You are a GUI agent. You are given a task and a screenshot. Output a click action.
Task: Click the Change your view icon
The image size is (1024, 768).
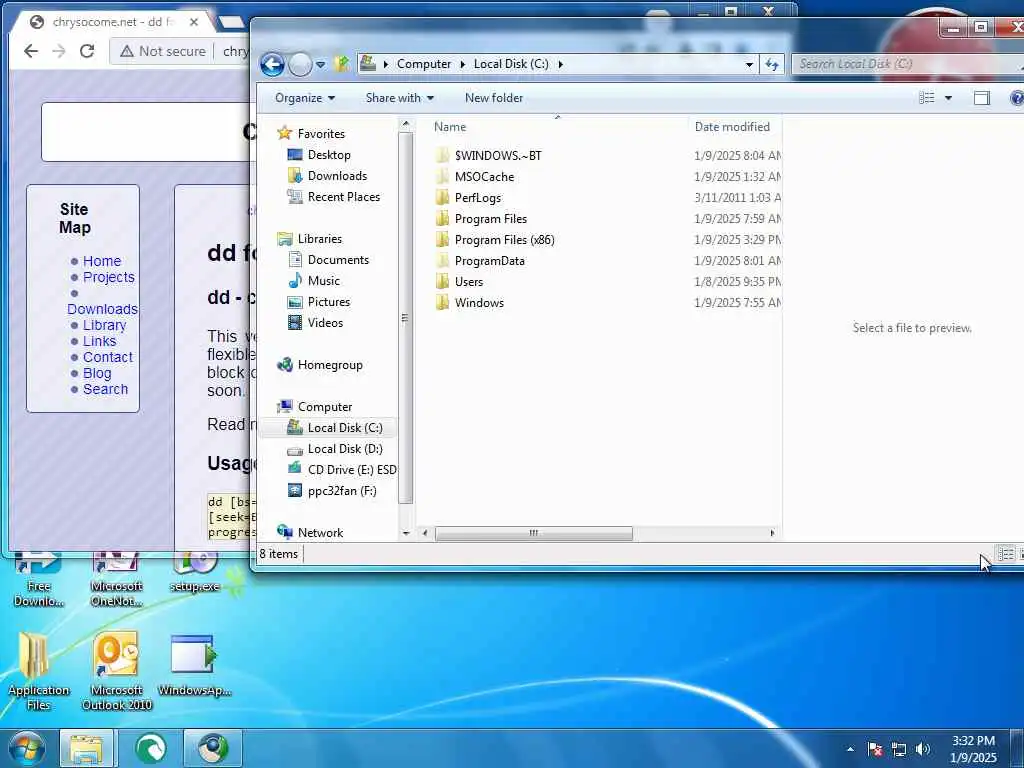[926, 98]
